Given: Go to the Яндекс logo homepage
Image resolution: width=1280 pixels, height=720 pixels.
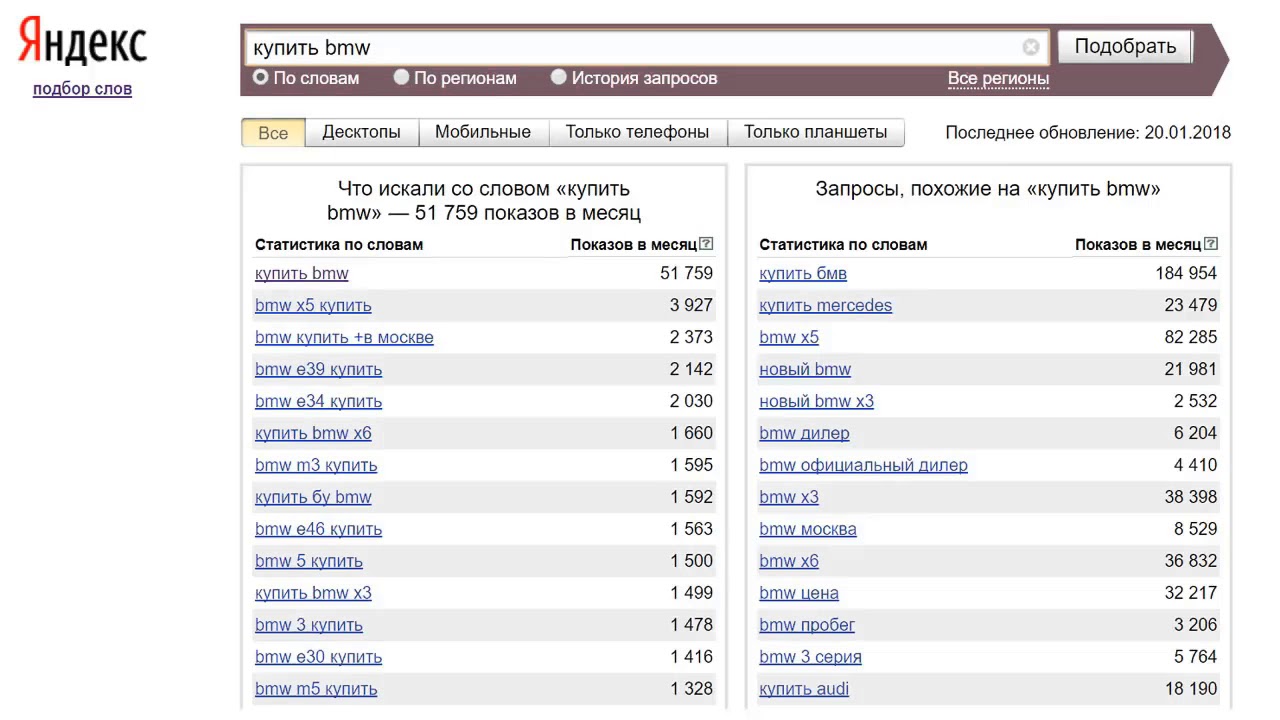Looking at the screenshot, I should point(83,42).
